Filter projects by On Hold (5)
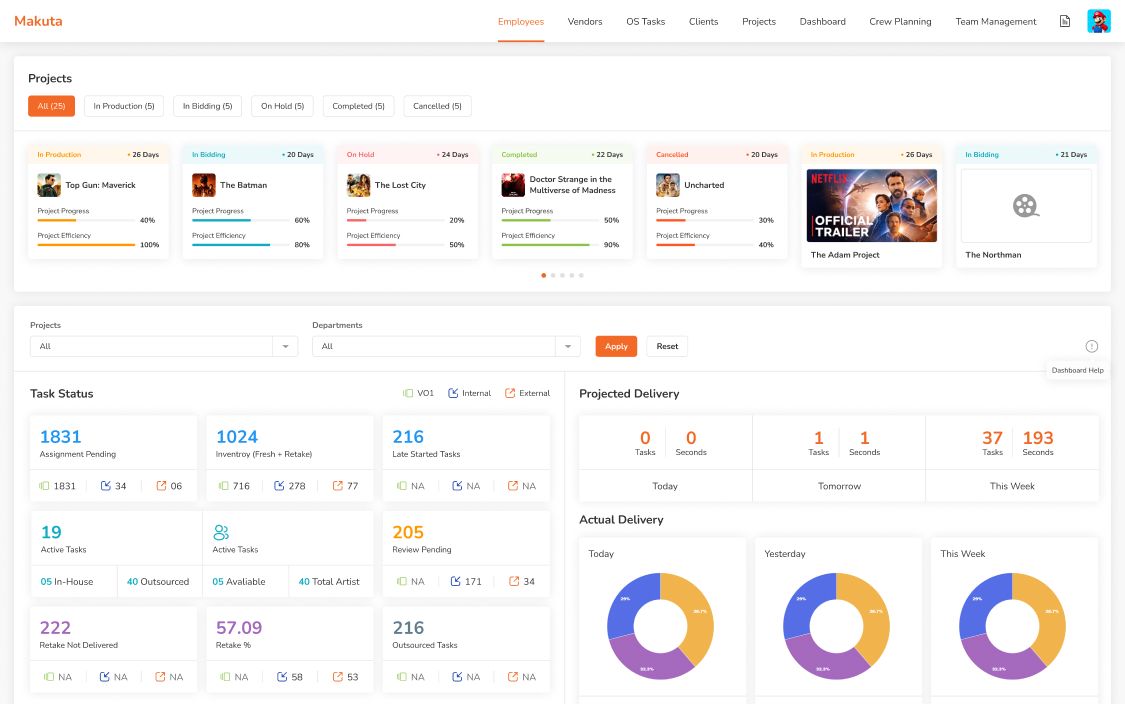1125x704 pixels. point(283,106)
